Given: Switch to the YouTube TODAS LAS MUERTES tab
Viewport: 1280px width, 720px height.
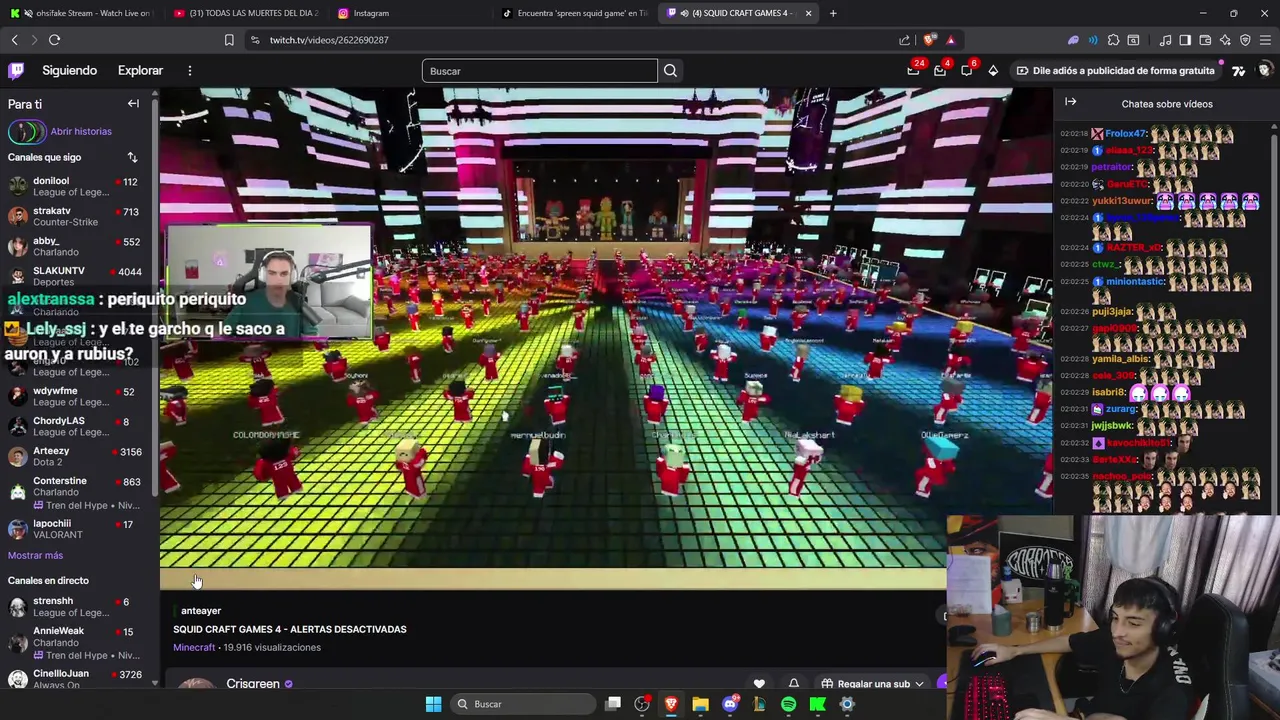Looking at the screenshot, I should [245, 13].
